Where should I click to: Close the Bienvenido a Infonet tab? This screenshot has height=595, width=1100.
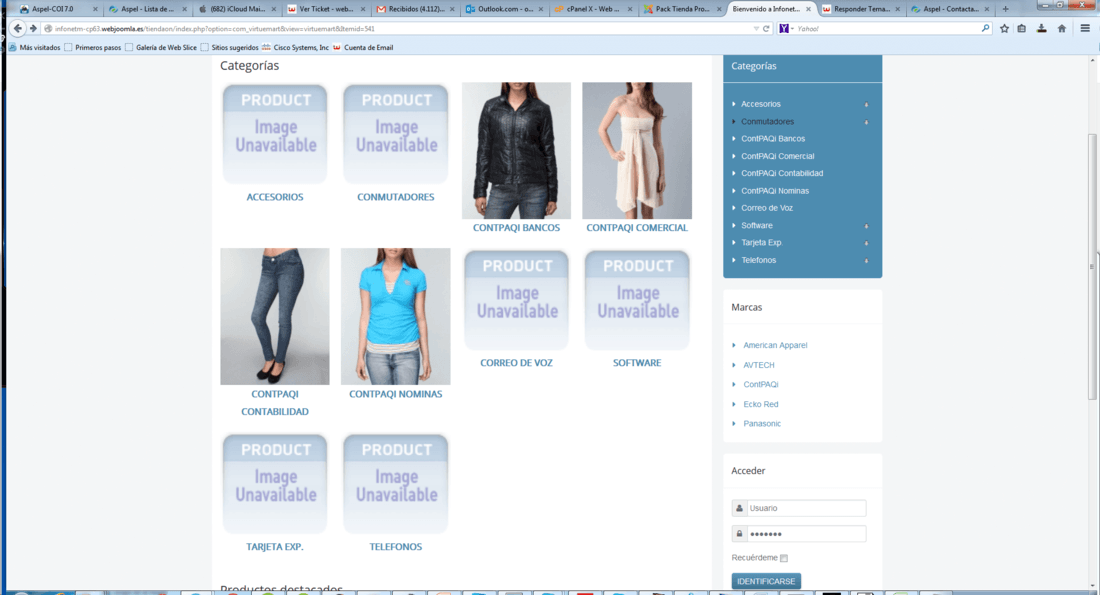coord(808,9)
